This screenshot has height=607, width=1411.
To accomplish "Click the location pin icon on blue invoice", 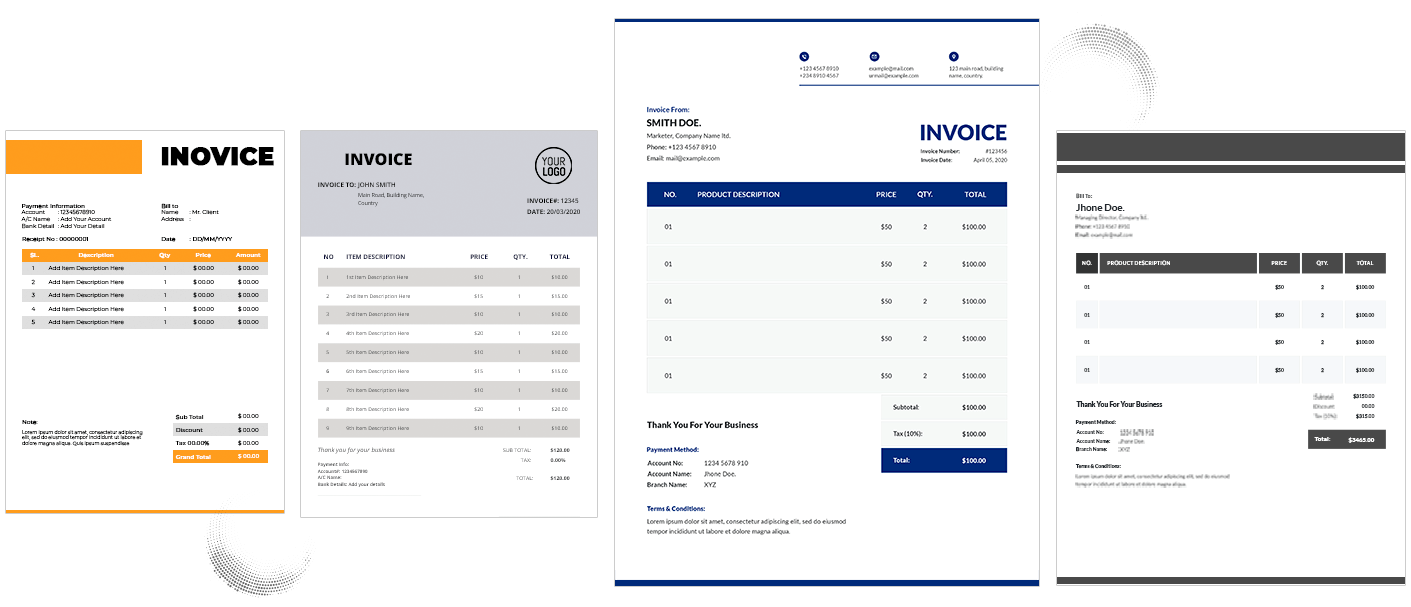I will tap(954, 56).
